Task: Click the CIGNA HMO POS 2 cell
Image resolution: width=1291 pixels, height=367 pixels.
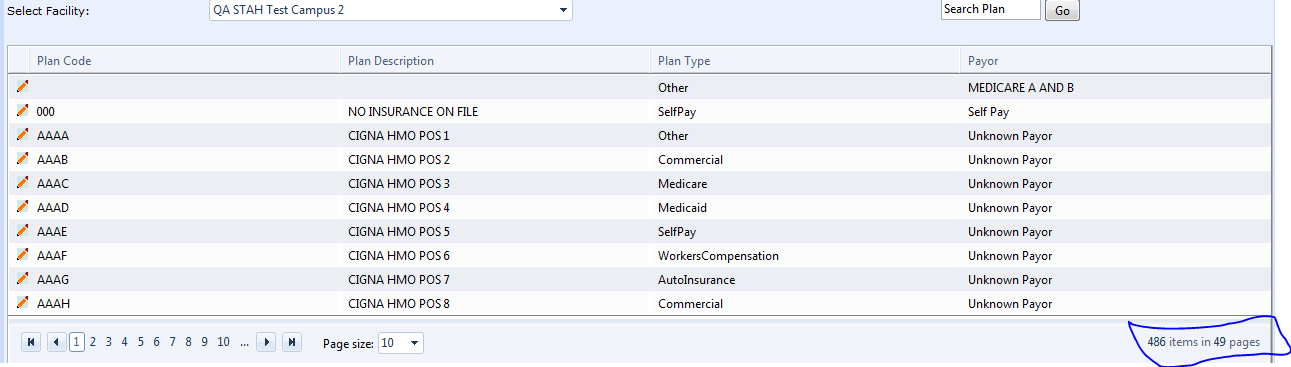Action: pyautogui.click(x=399, y=159)
